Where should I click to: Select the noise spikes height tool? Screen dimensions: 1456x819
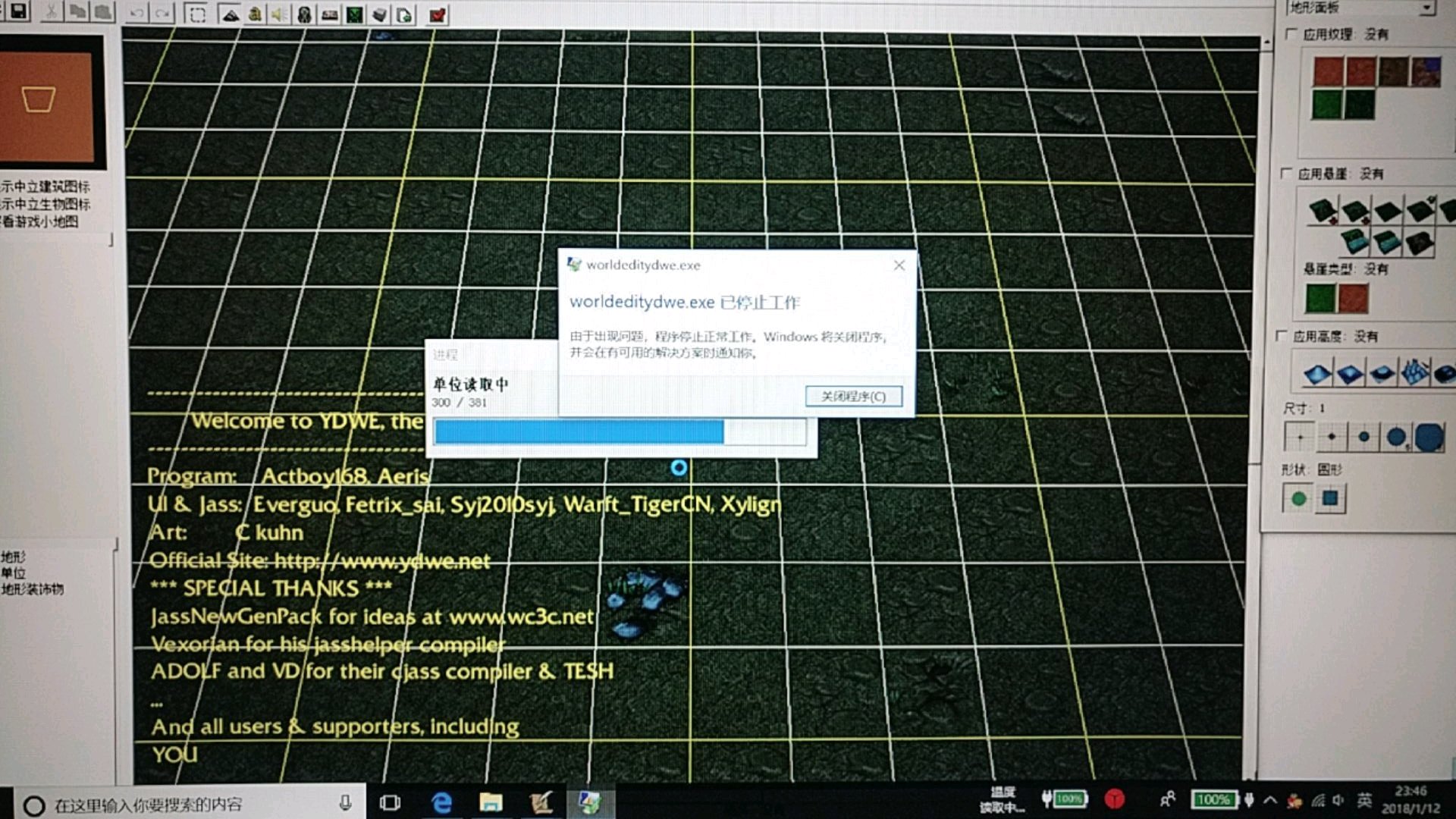pos(1415,372)
